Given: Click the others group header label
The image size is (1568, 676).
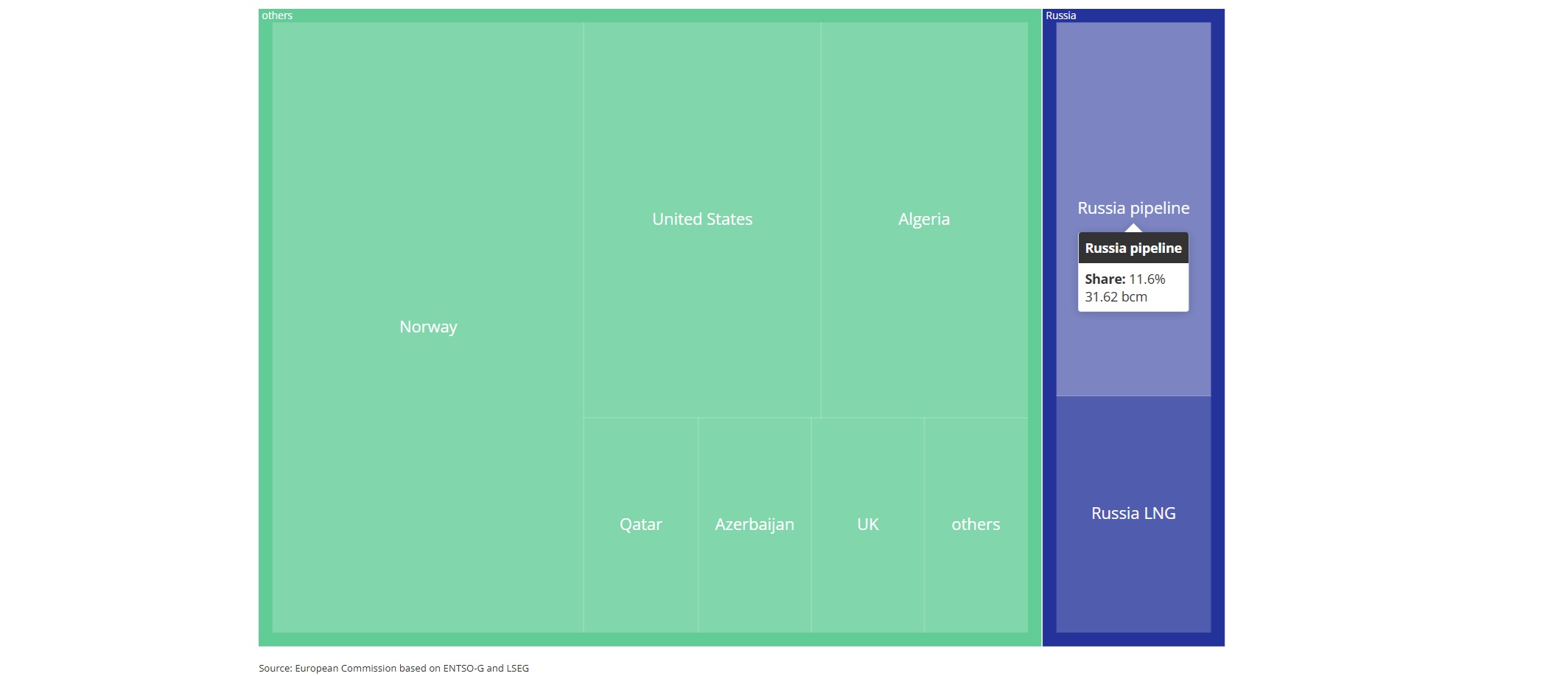Looking at the screenshot, I should pos(277,15).
